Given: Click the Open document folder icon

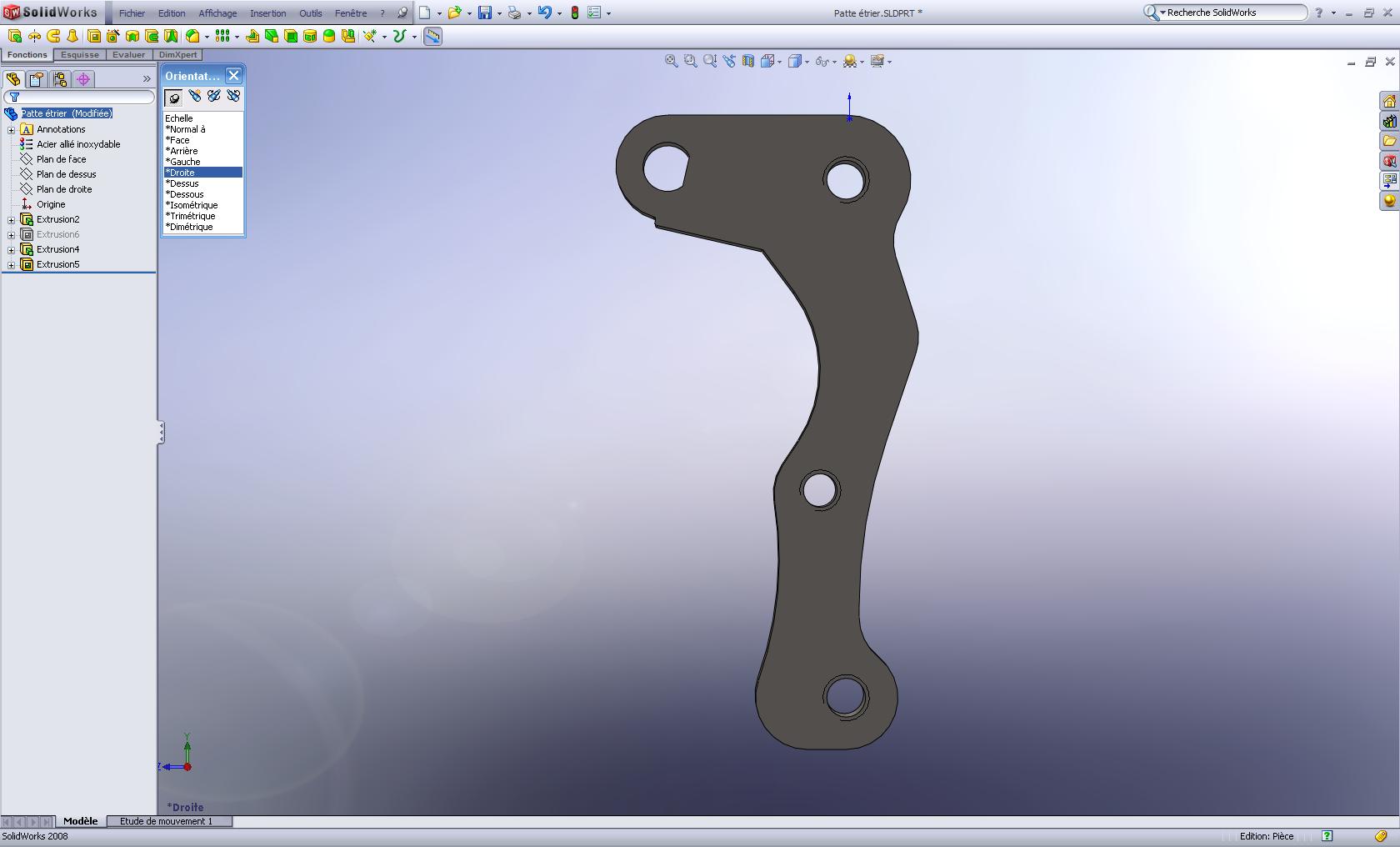Looking at the screenshot, I should 454,13.
